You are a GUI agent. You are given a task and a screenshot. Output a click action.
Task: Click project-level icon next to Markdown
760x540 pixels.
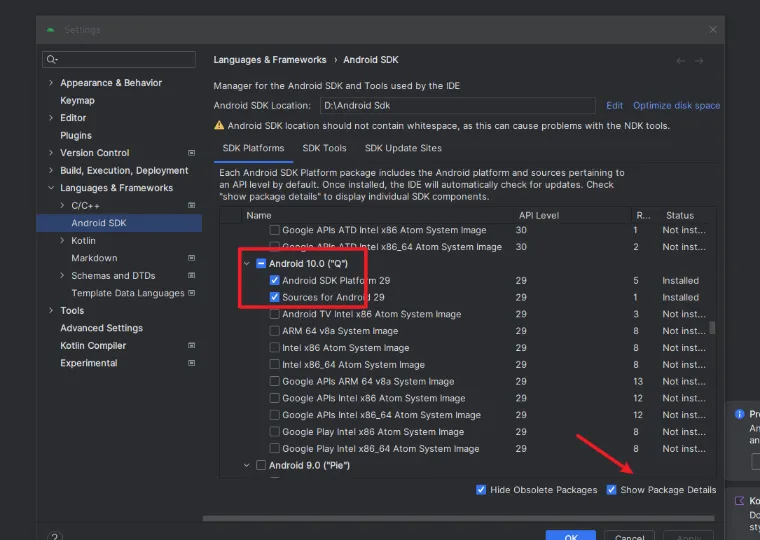pos(191,258)
